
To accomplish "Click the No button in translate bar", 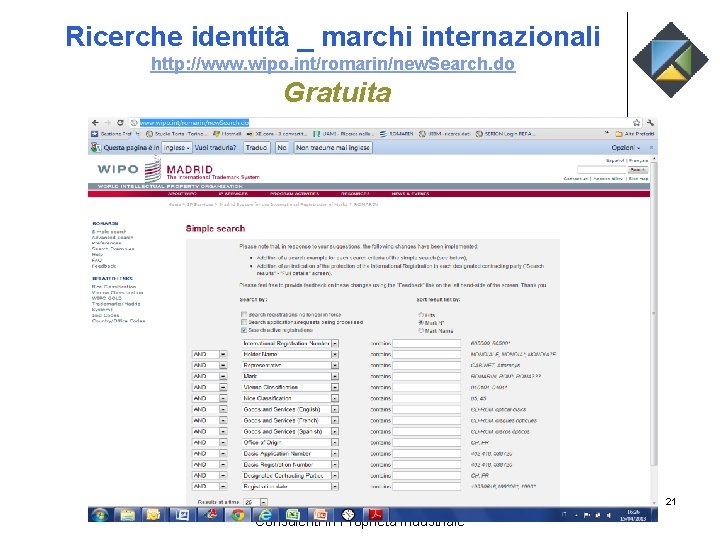I will pos(282,147).
